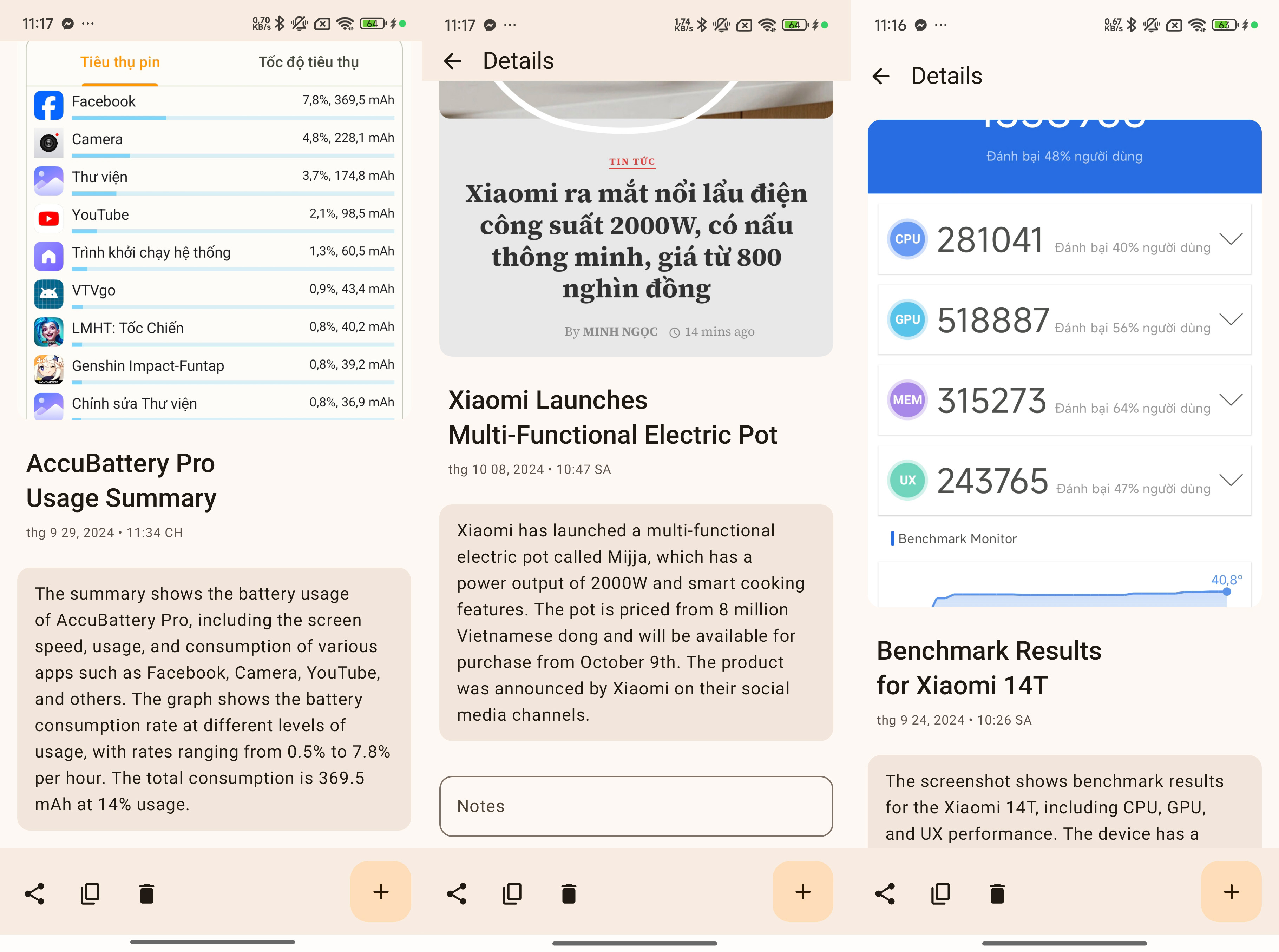Tap trash icon in right Benchmark screen
This screenshot has width=1279, height=952.
[x=997, y=893]
